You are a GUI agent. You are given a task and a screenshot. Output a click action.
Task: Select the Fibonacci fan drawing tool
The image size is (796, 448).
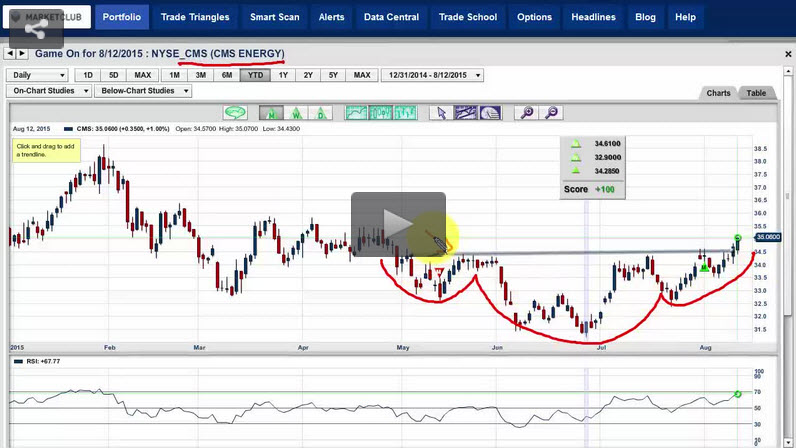(x=488, y=113)
